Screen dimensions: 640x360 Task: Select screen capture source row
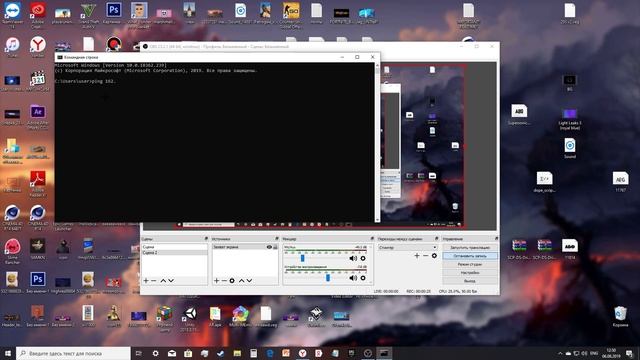[x=245, y=247]
